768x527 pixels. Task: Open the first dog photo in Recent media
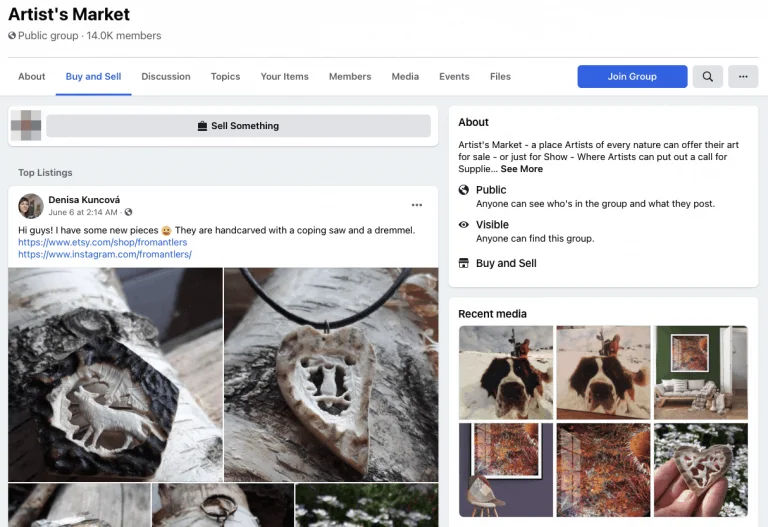click(x=505, y=372)
